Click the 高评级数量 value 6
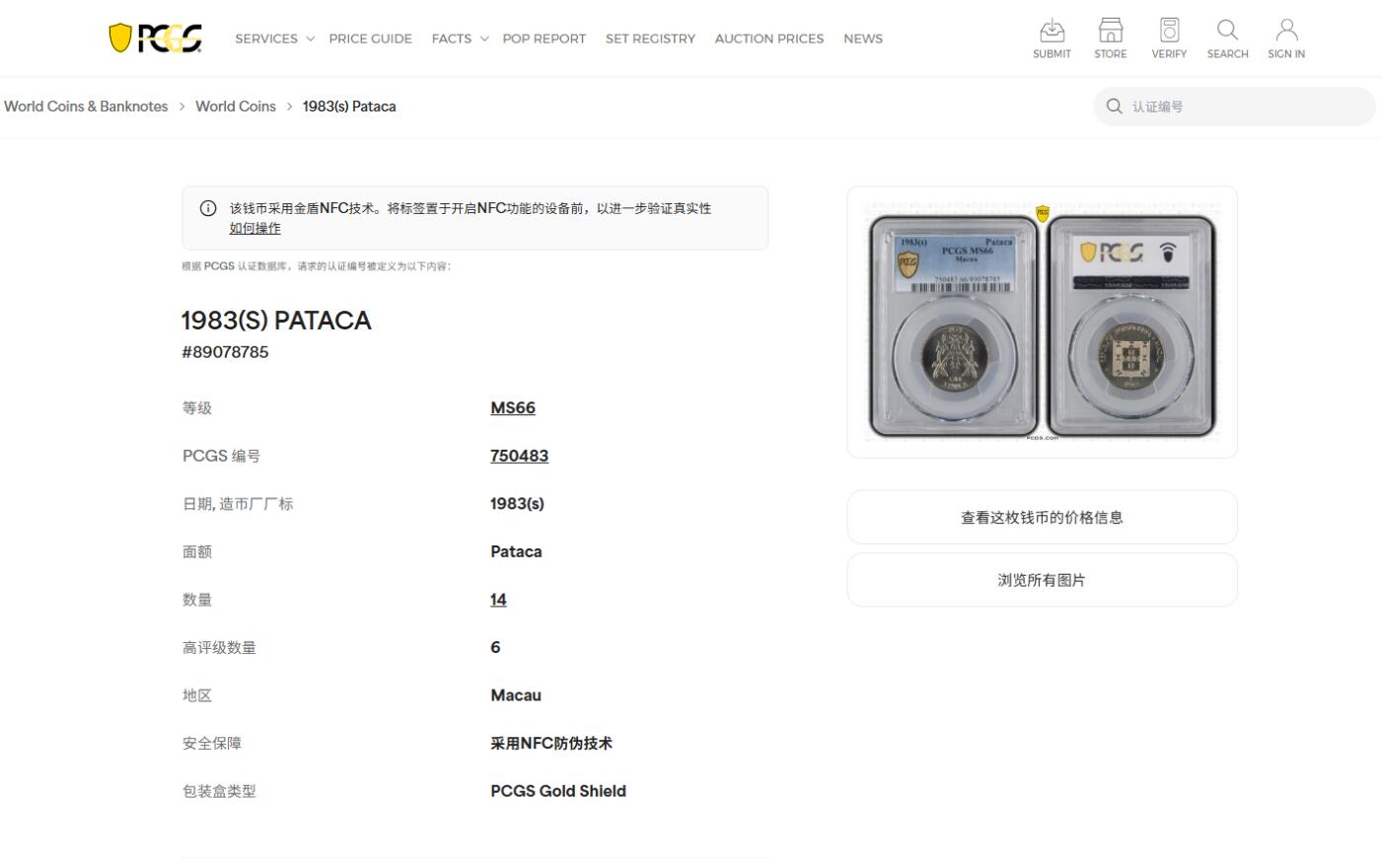Screen dimensions: 1381x868 495,647
